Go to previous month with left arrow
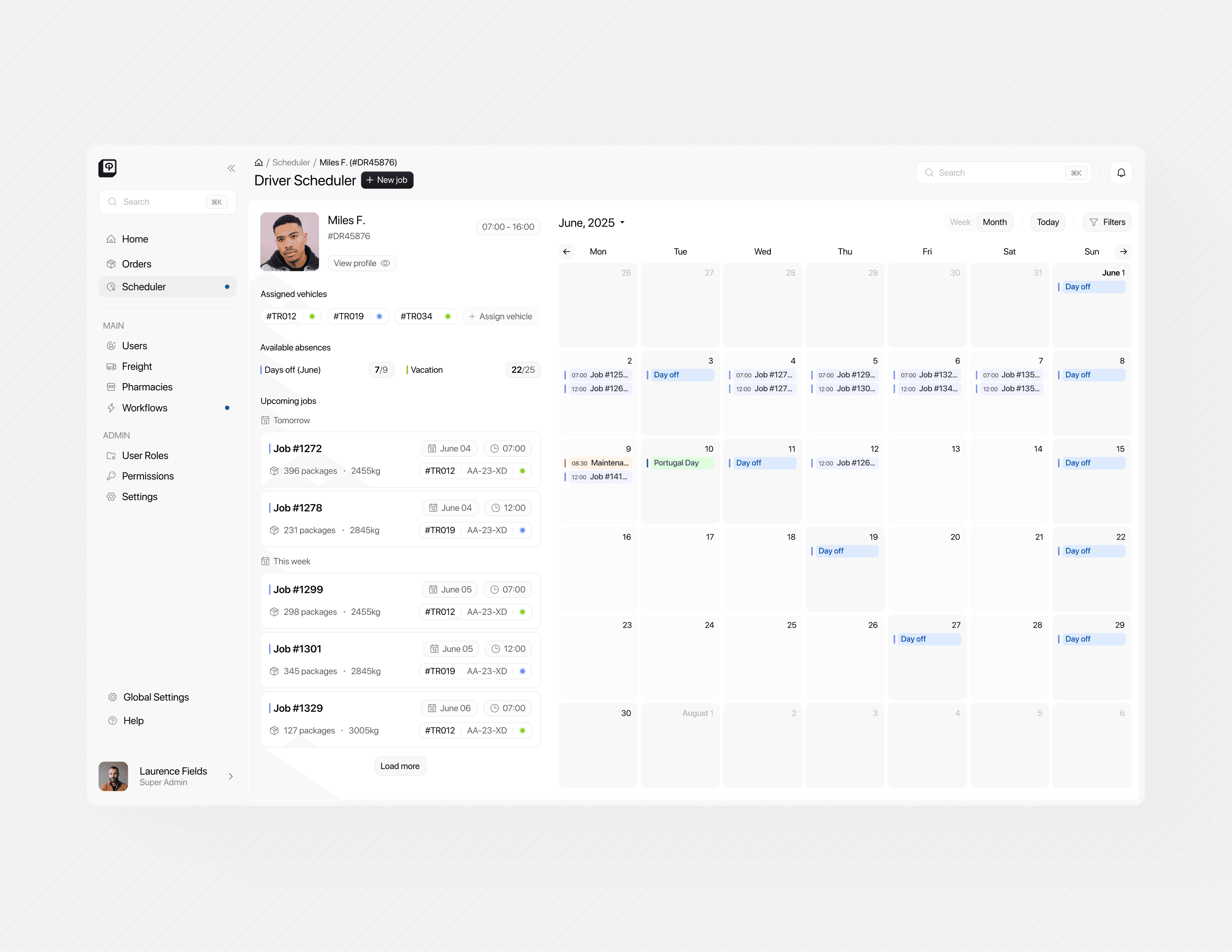Image resolution: width=1232 pixels, height=952 pixels. point(566,251)
